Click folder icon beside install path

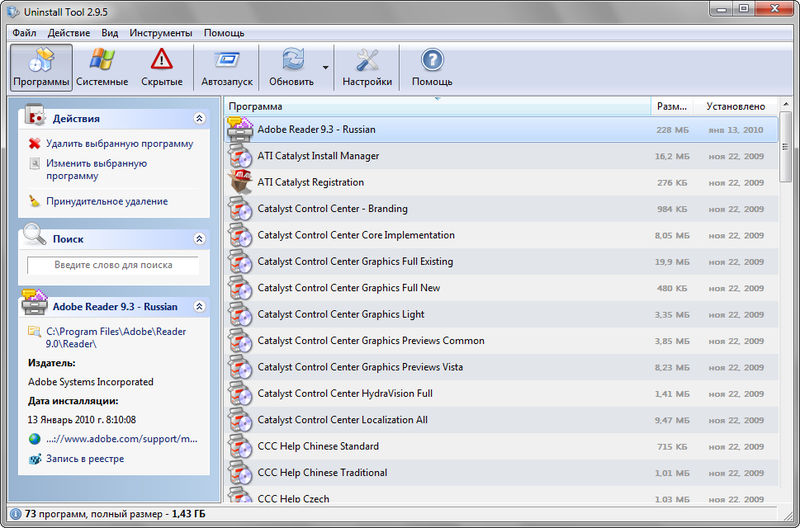(x=34, y=332)
